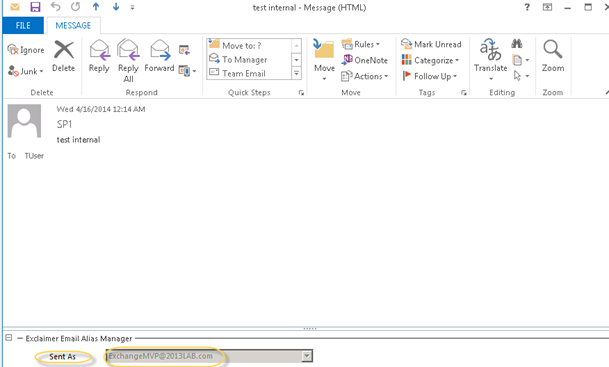The height and width of the screenshot is (367, 609).
Task: Open Ribbon Display Options
Action: (547, 7)
